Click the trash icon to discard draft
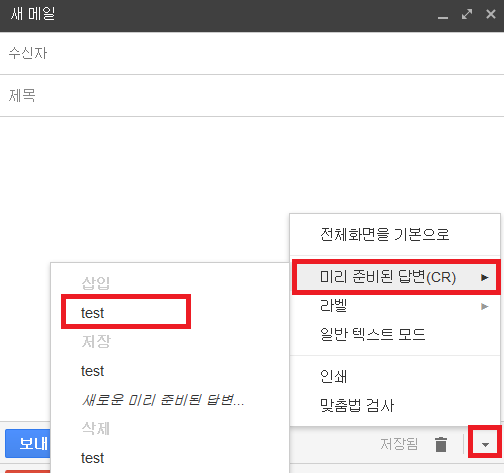Viewport: 504px width, 473px height. coord(441,444)
